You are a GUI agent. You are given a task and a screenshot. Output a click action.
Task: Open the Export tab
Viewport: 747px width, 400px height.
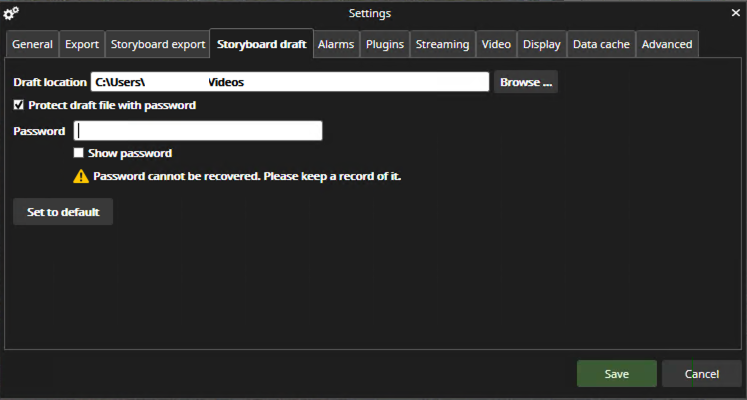click(x=82, y=44)
